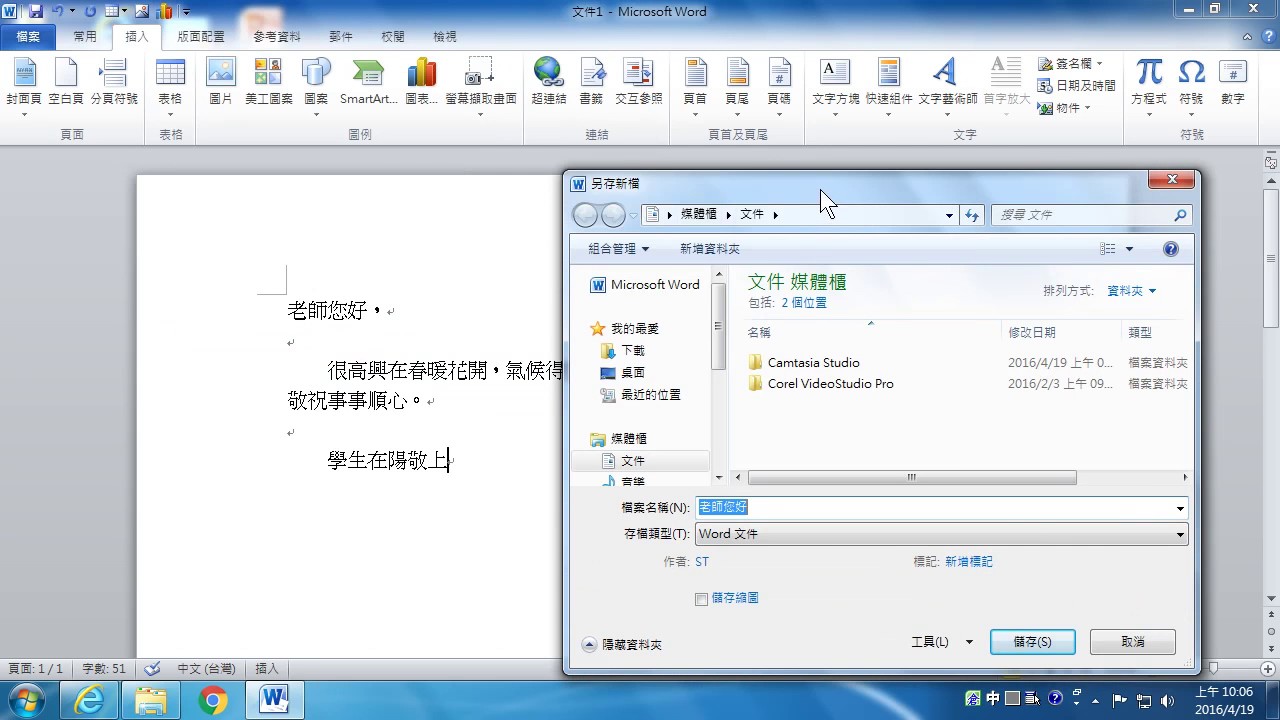Click the help icon in the Save As dialog
1280x720 pixels.
(1171, 249)
